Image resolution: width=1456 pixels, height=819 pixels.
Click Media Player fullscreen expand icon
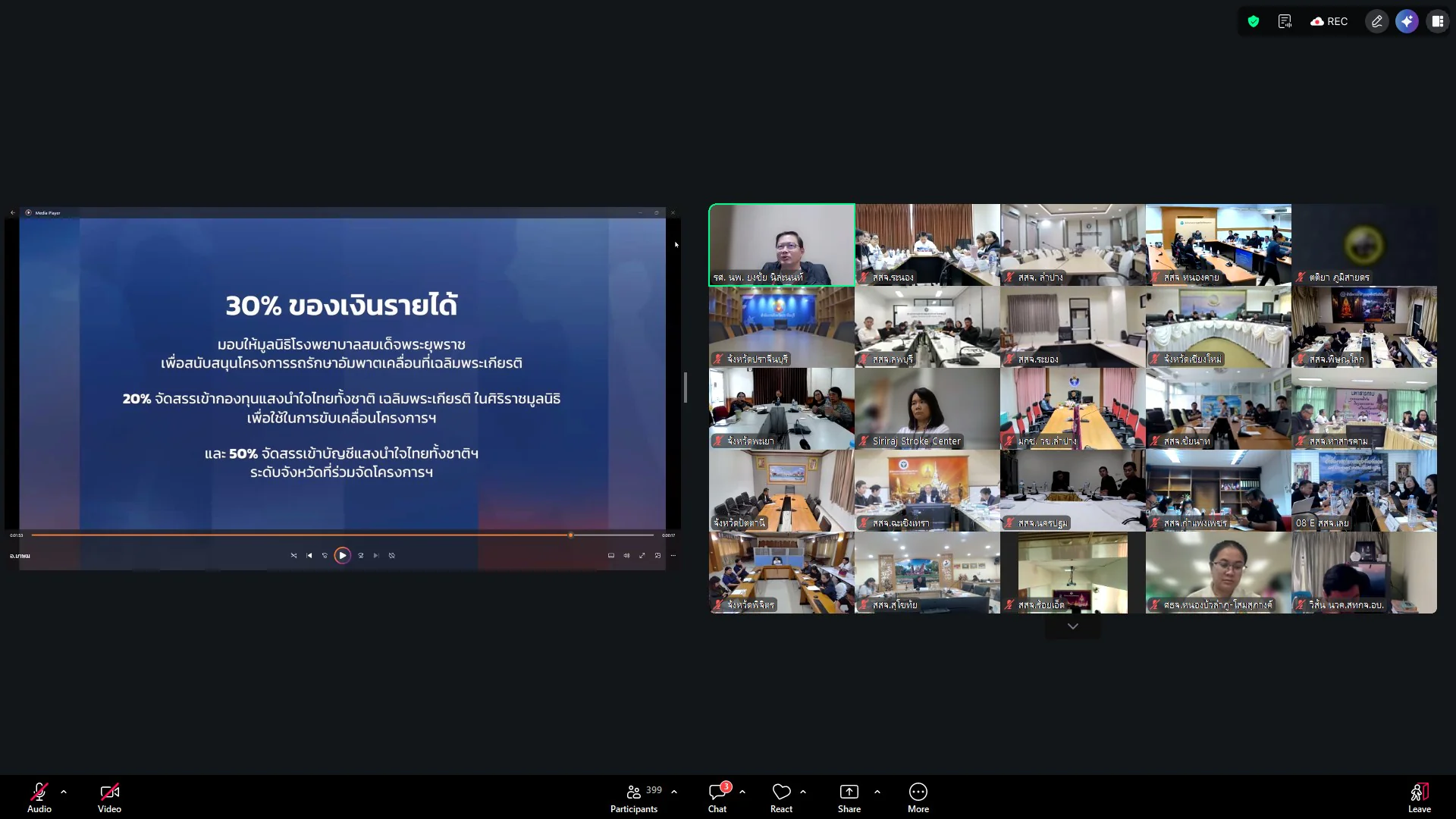click(642, 555)
